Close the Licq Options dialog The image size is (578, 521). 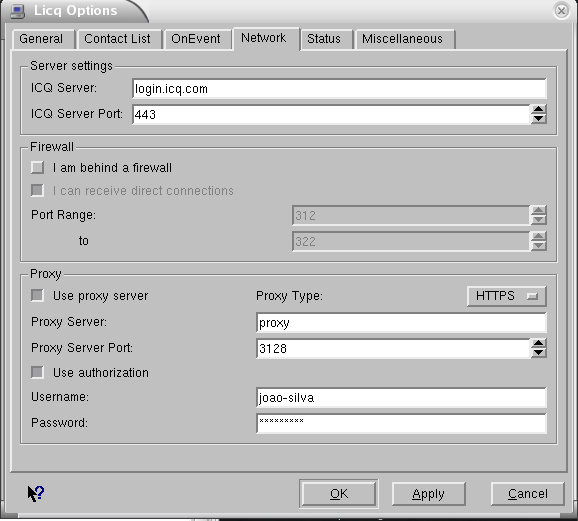click(561, 11)
